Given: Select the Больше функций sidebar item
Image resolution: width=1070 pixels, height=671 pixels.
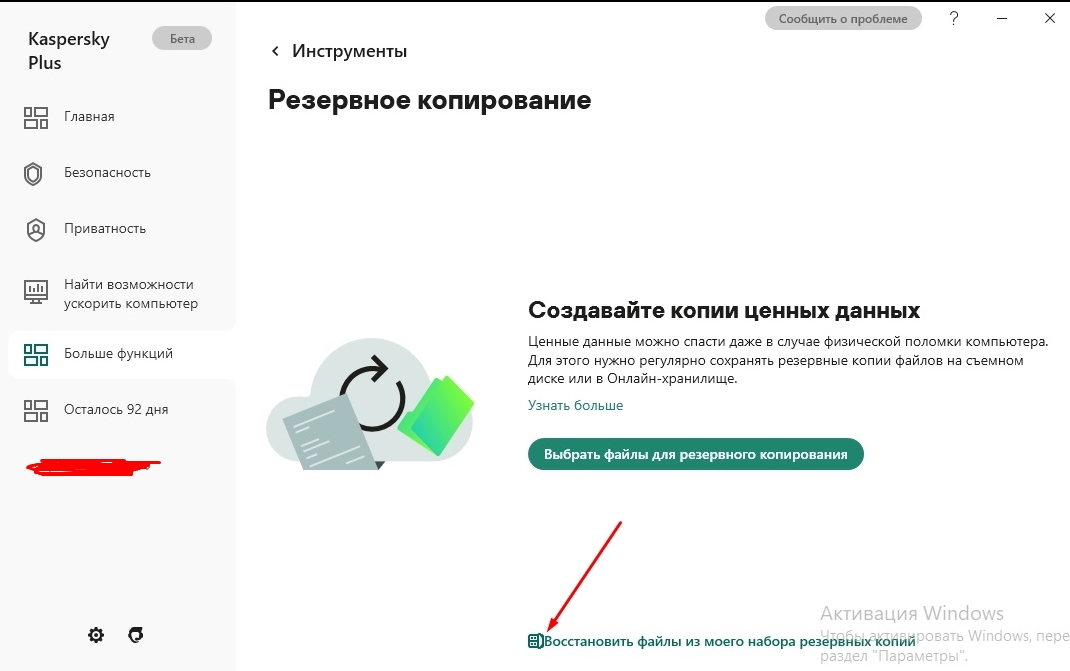Looking at the screenshot, I should 121,354.
